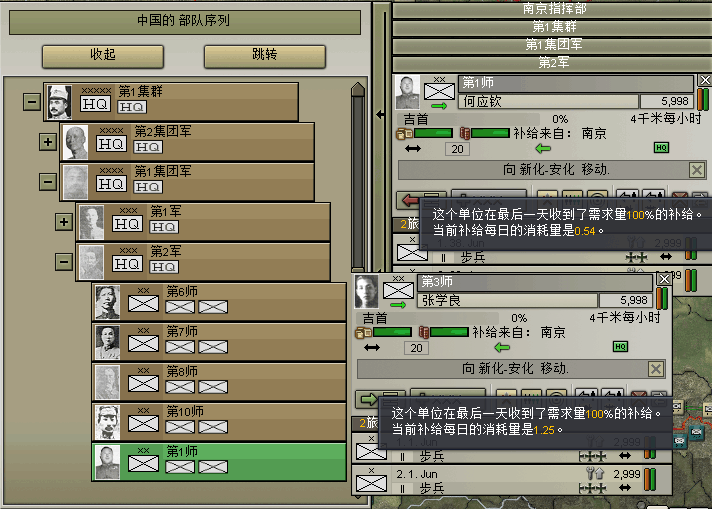
Task: Click the first brigade icon under 第7师
Action: click(180, 347)
